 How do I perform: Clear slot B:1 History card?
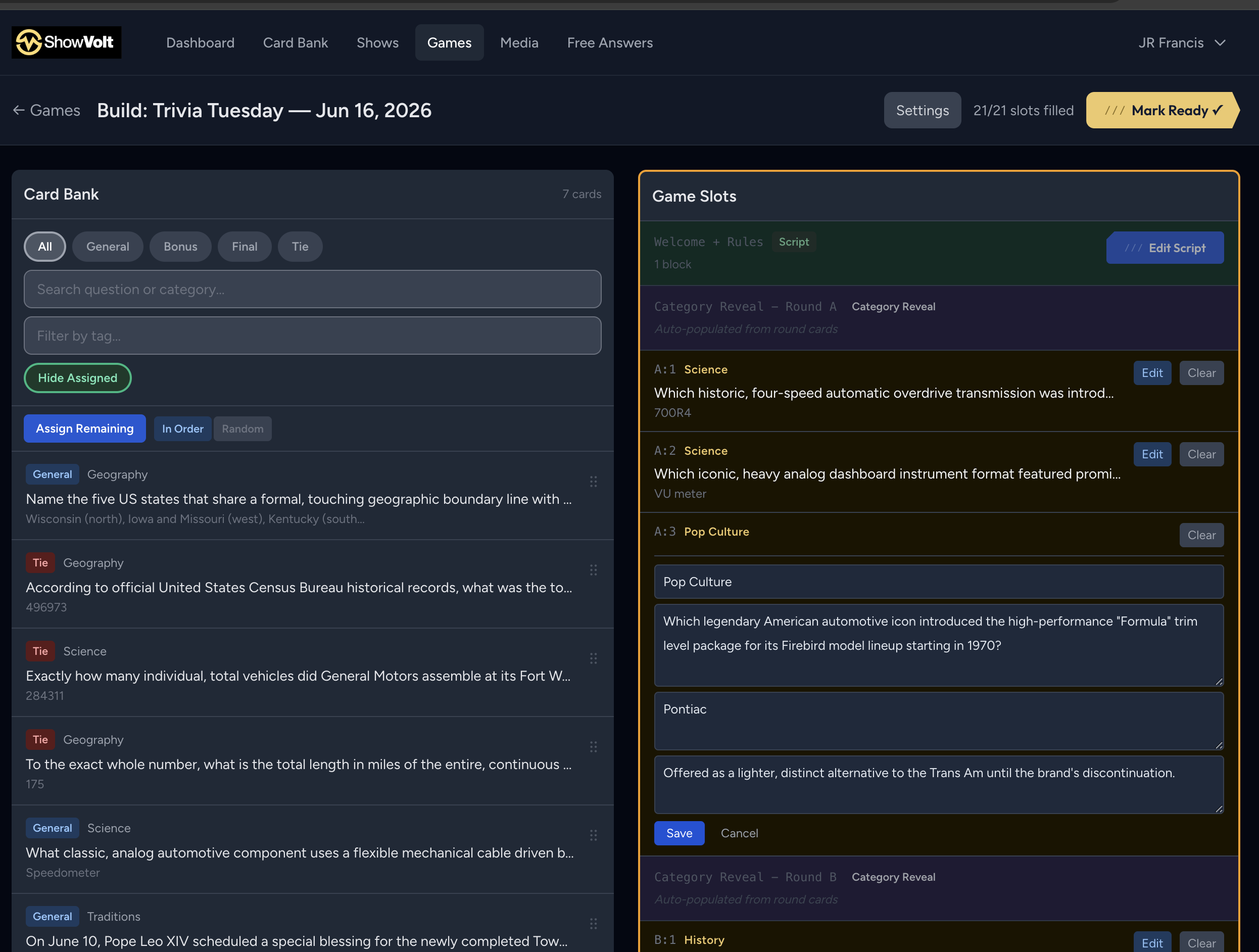(1201, 942)
